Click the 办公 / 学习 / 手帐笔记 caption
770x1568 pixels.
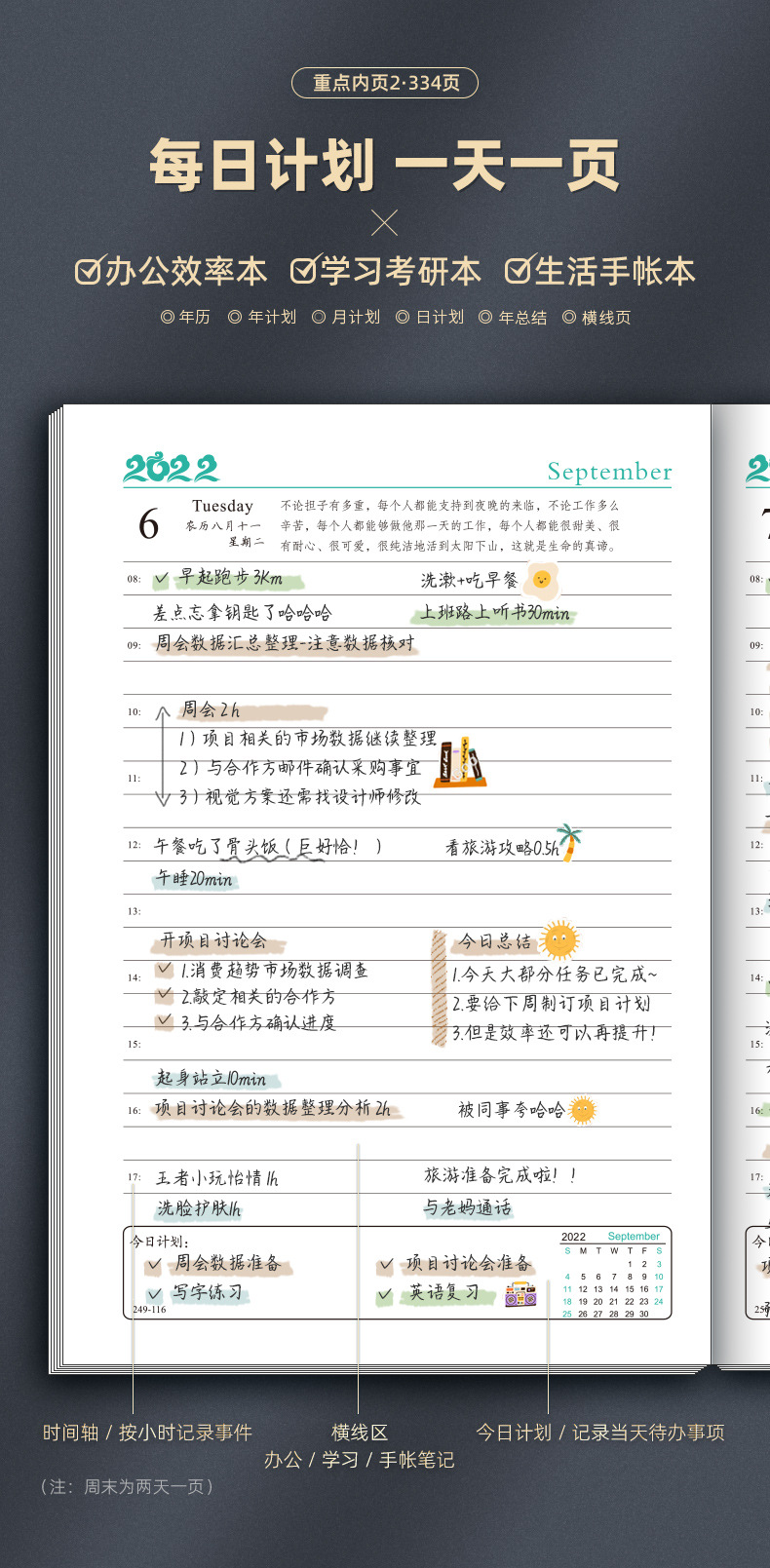pos(359,1459)
